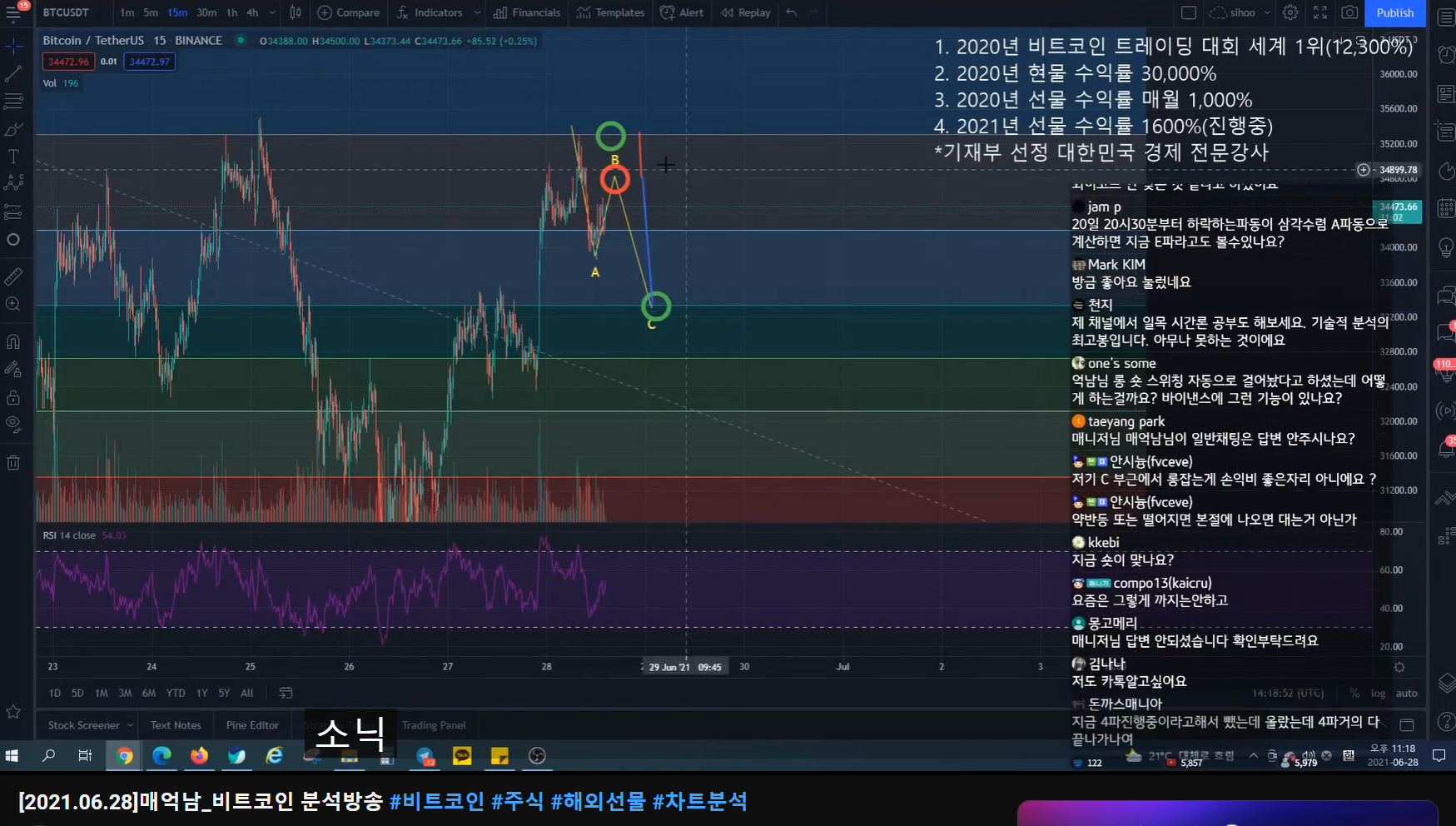Toggle lock all drawing tools
Image resolution: width=1456 pixels, height=826 pixels.
13,396
